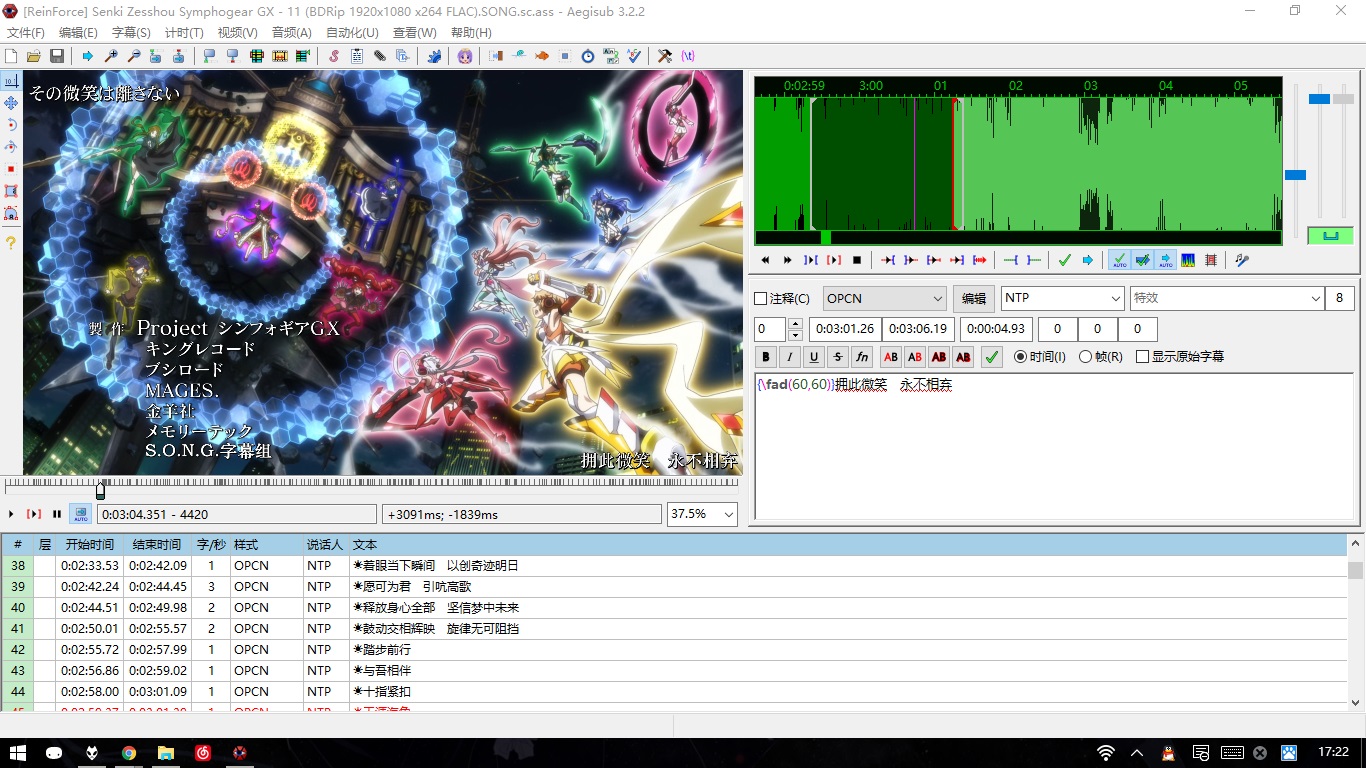Screen dimensions: 1366x768
Task: Adjust audio horizontal zoom slider
Action: [1295, 175]
